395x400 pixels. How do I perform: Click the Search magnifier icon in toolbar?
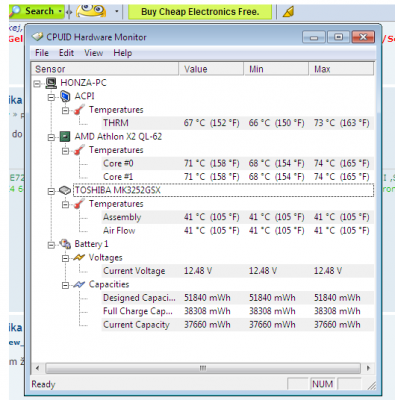click(15, 11)
